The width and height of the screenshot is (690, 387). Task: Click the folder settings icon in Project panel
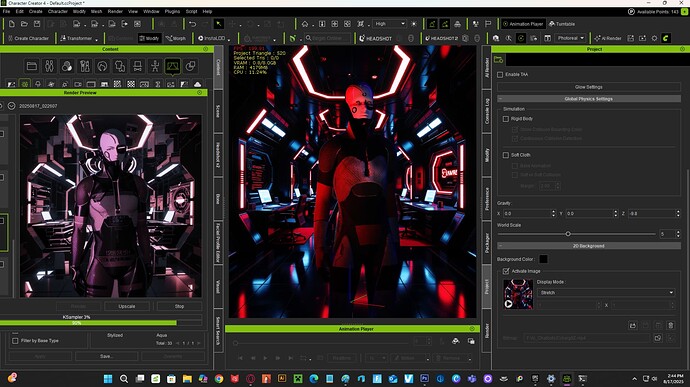(499, 59)
